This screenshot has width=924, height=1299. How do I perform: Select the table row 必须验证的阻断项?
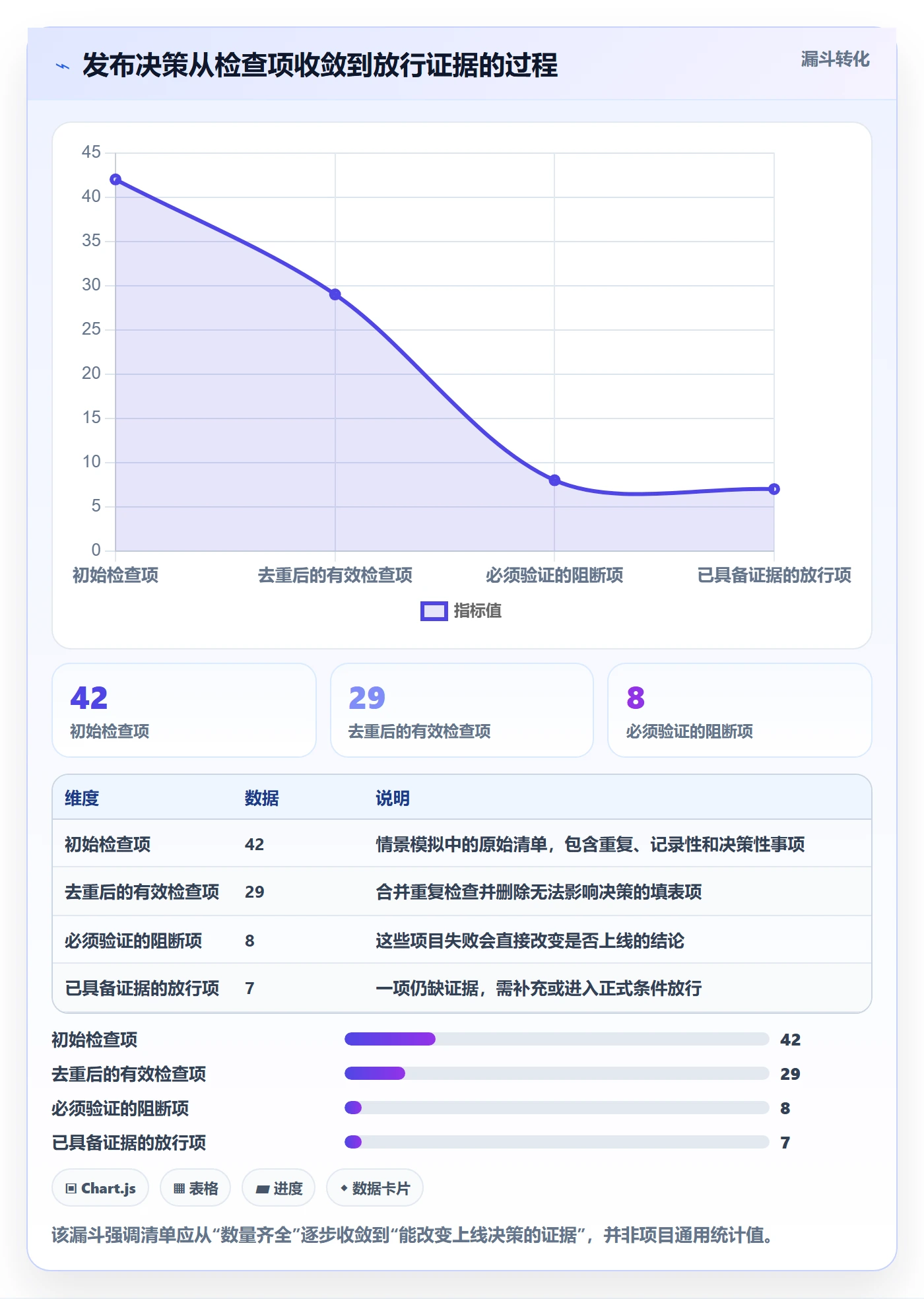pyautogui.click(x=462, y=940)
